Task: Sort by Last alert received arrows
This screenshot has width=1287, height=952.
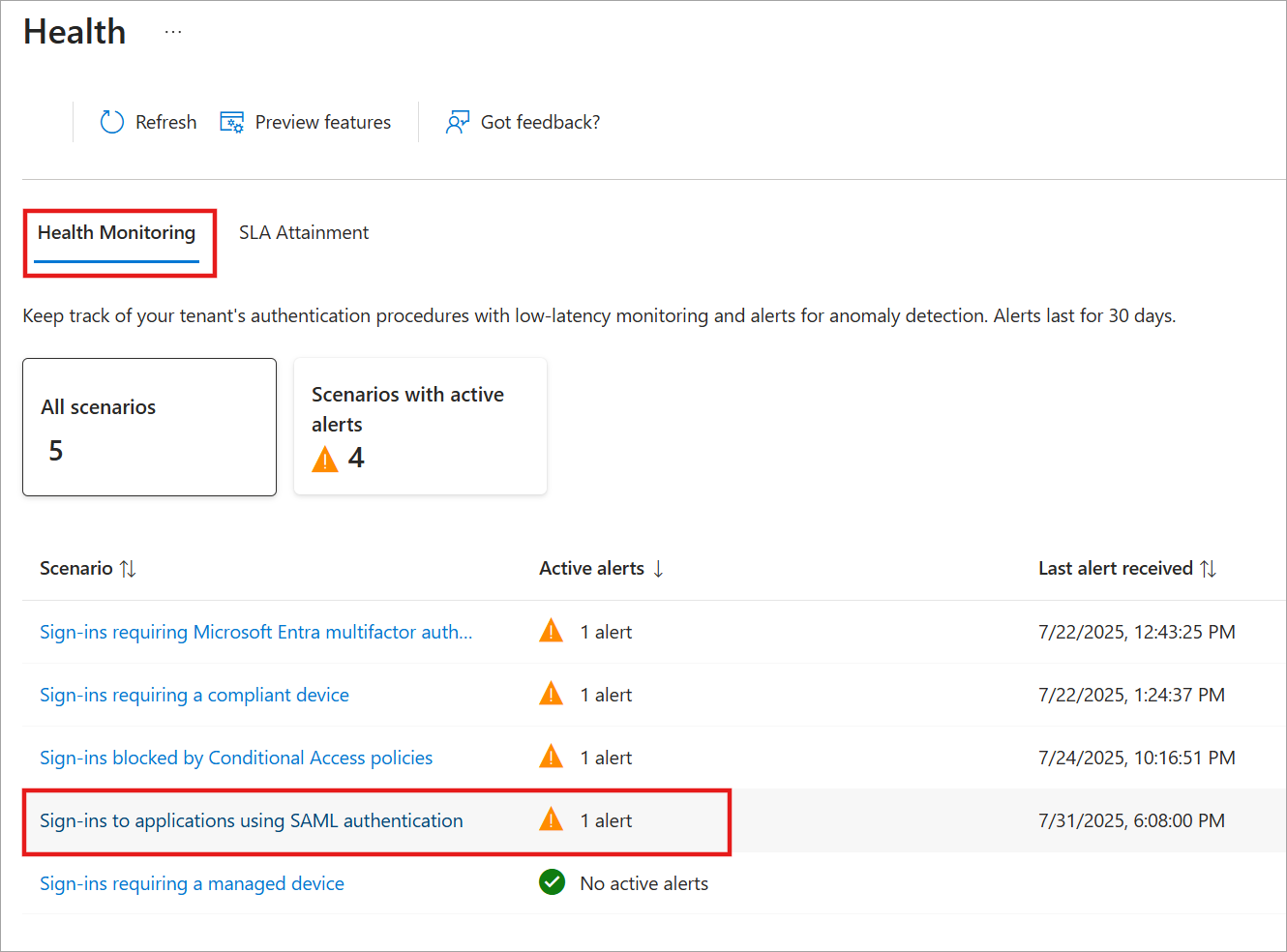Action: point(1208,569)
